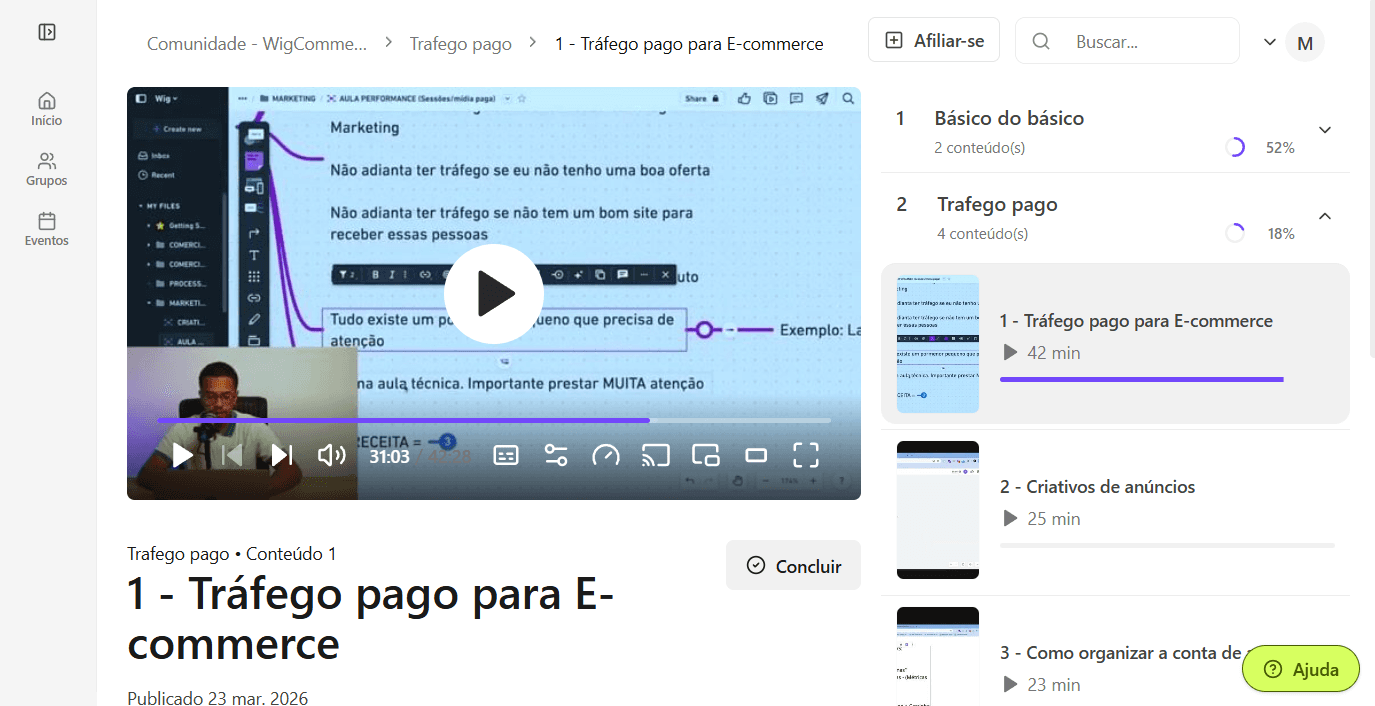Click the lesson 3 thumbnail

click(938, 656)
